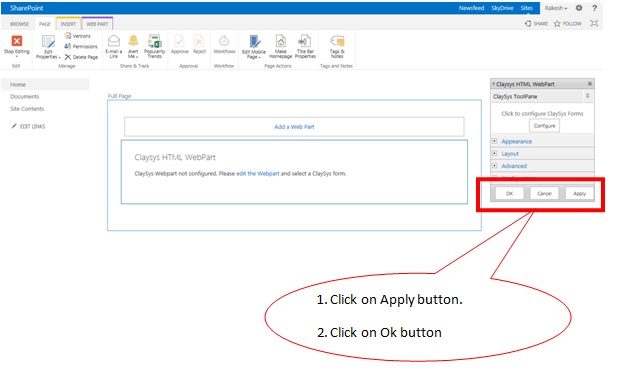This screenshot has height=379, width=621.
Task: Click the Configure button
Action: pyautogui.click(x=544, y=126)
